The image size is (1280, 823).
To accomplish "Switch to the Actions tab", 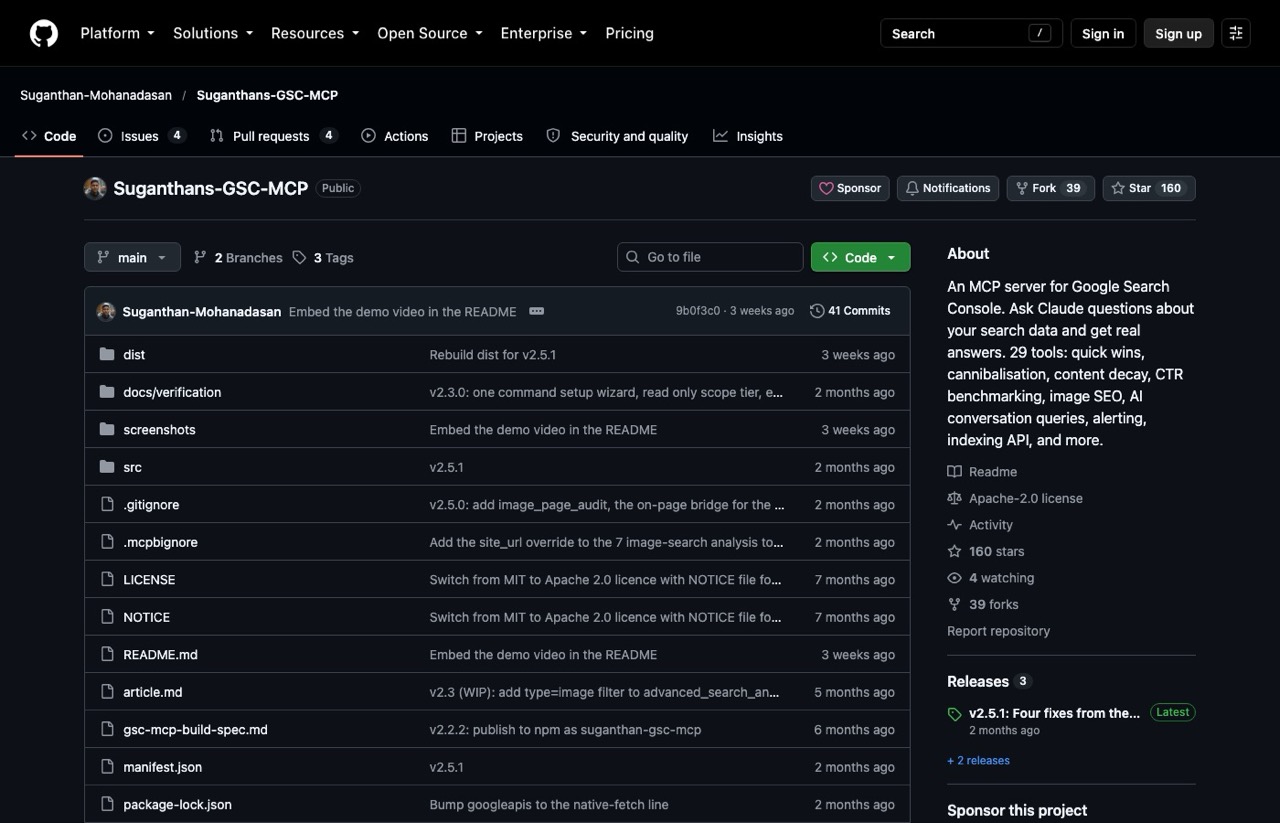I will [x=394, y=136].
